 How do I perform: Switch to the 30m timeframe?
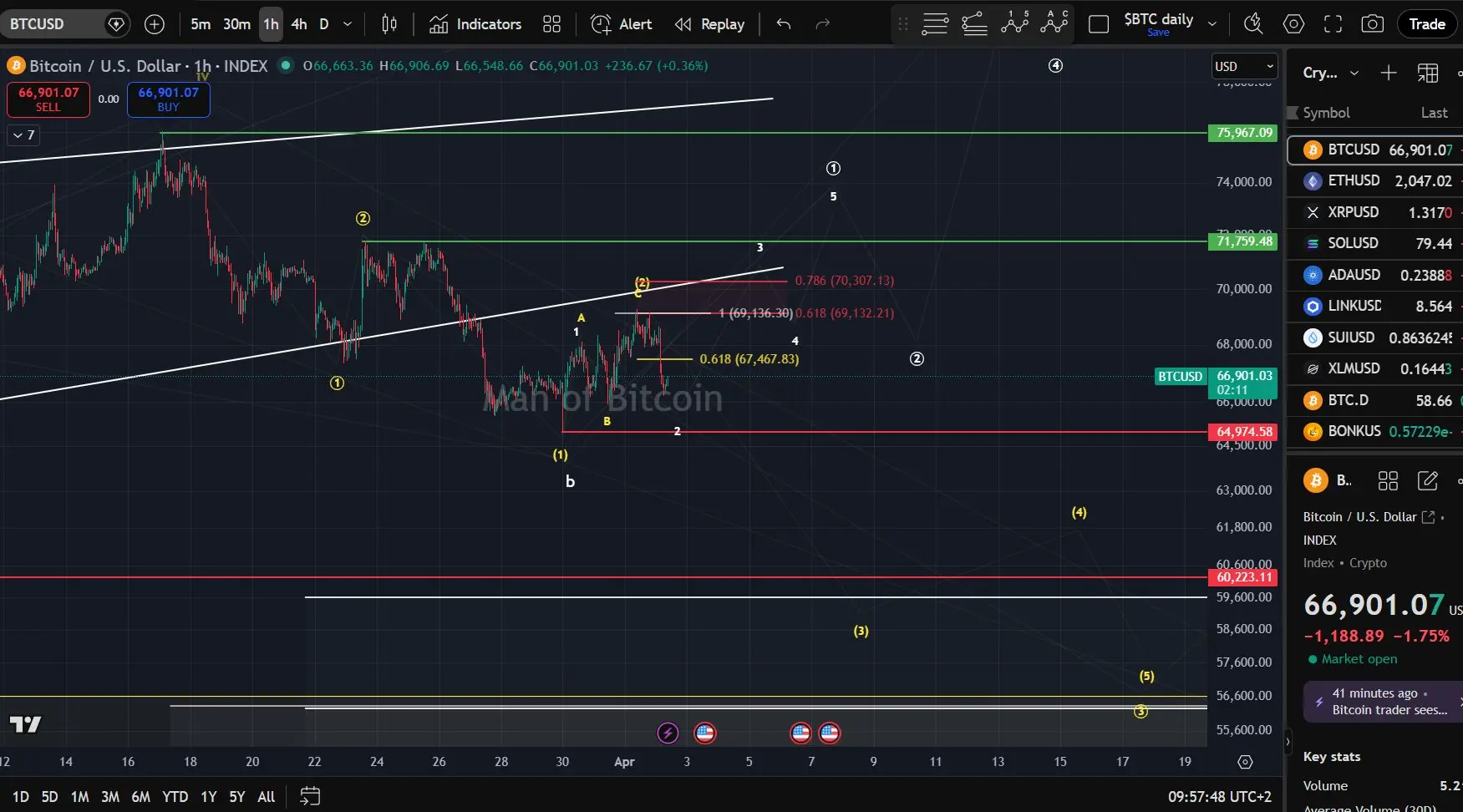236,24
